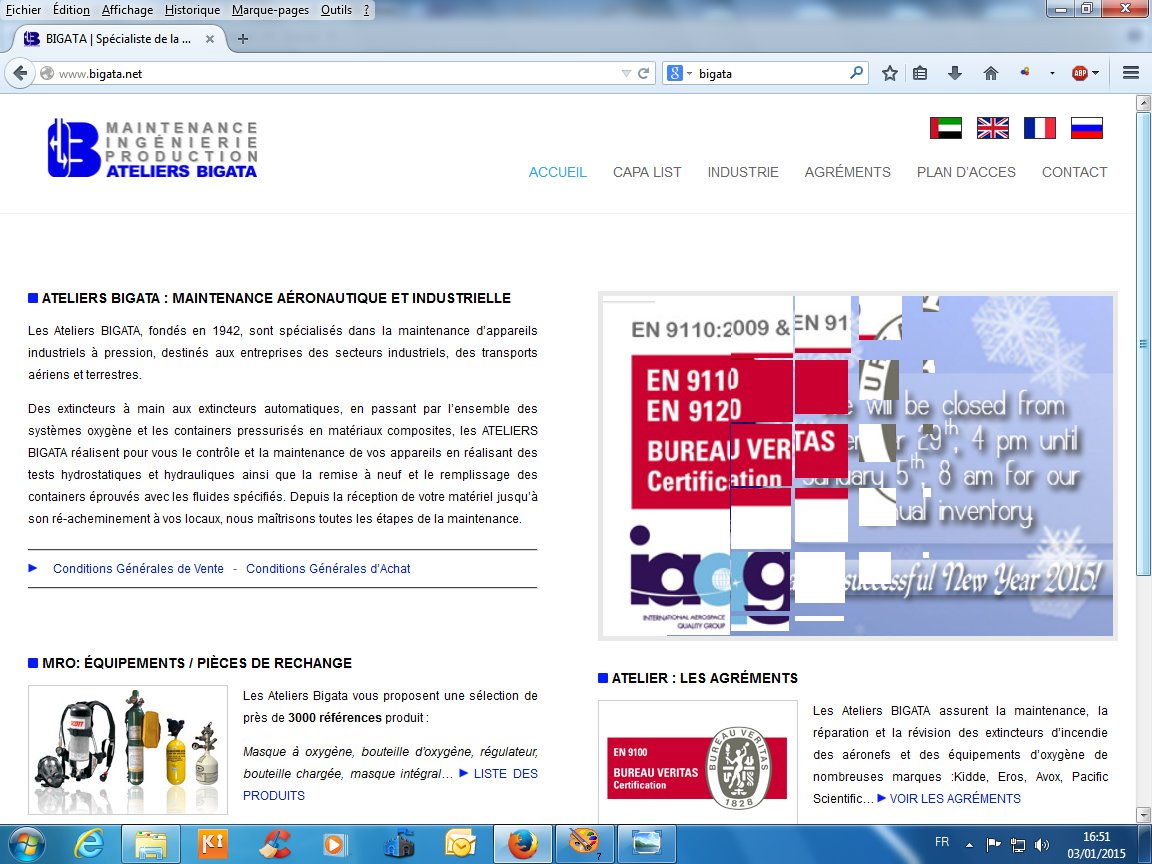Click the browser Back arrow button
Screen dimensions: 1152x864
21,73
